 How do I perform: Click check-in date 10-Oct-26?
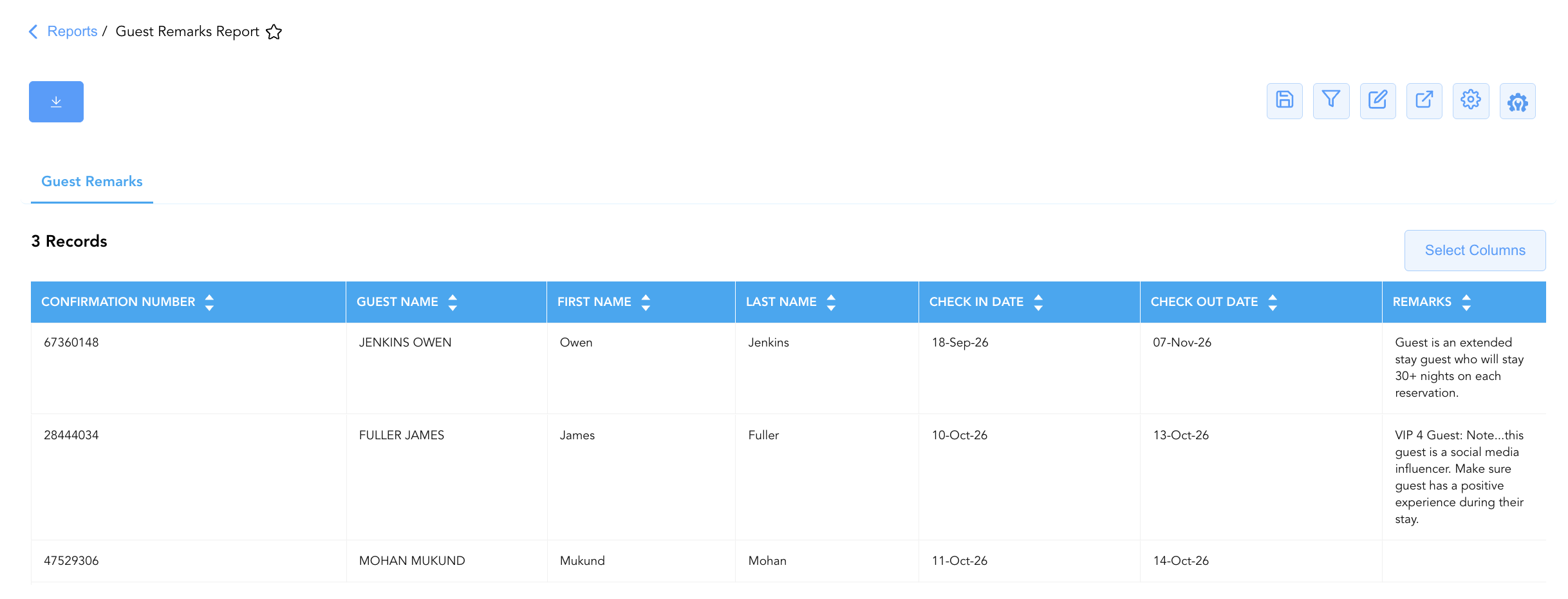(x=960, y=435)
